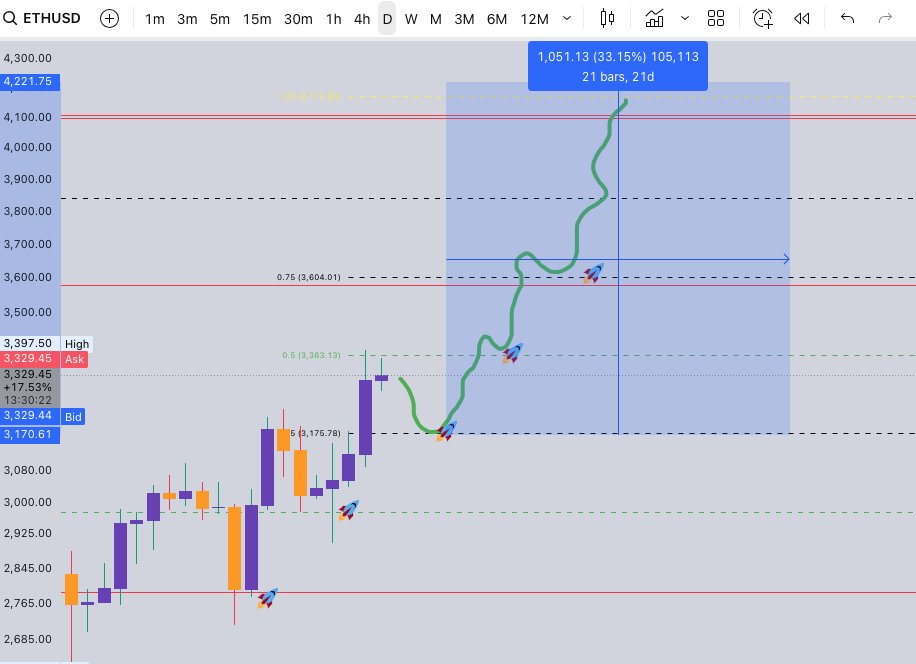Select the 6M timeframe

click(497, 19)
